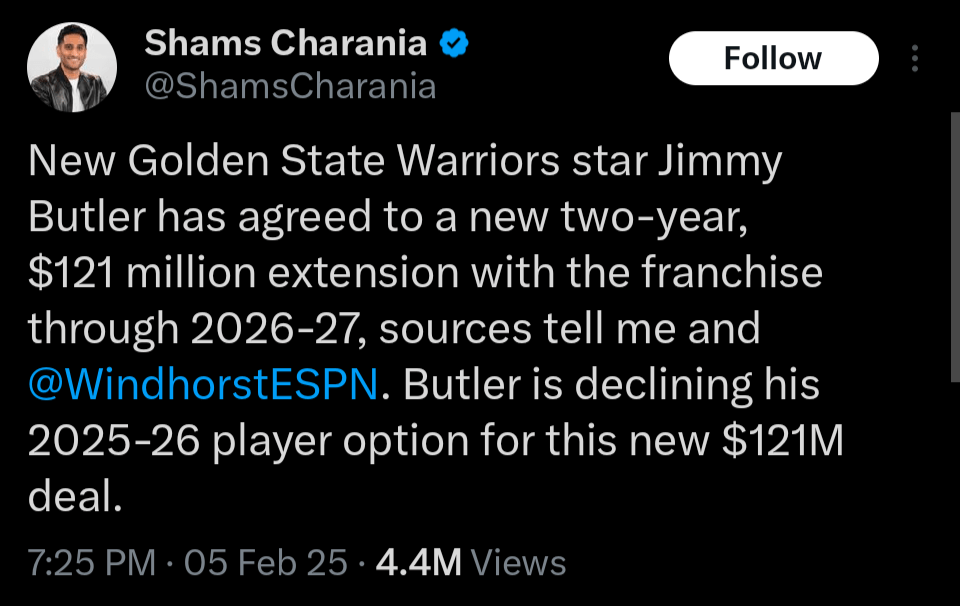Screen dimensions: 960x606
Task: Click the blue verified badge
Action: pos(453,43)
